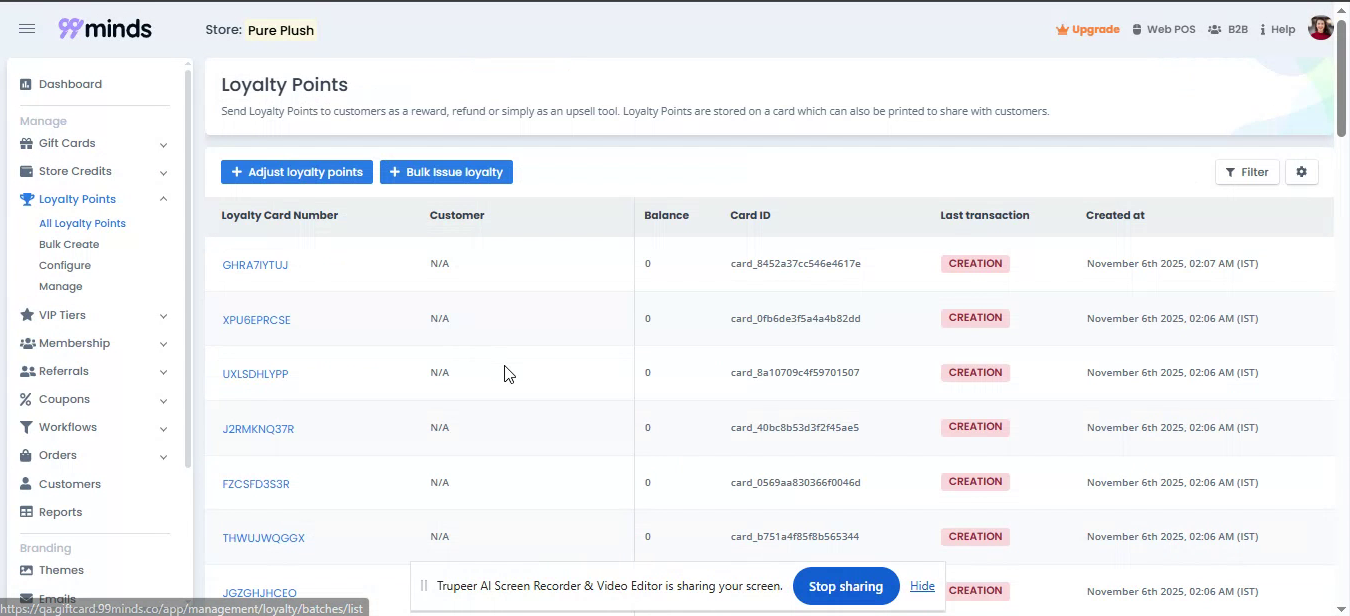Open Configure submenu item
The height and width of the screenshot is (616, 1350).
coord(65,266)
